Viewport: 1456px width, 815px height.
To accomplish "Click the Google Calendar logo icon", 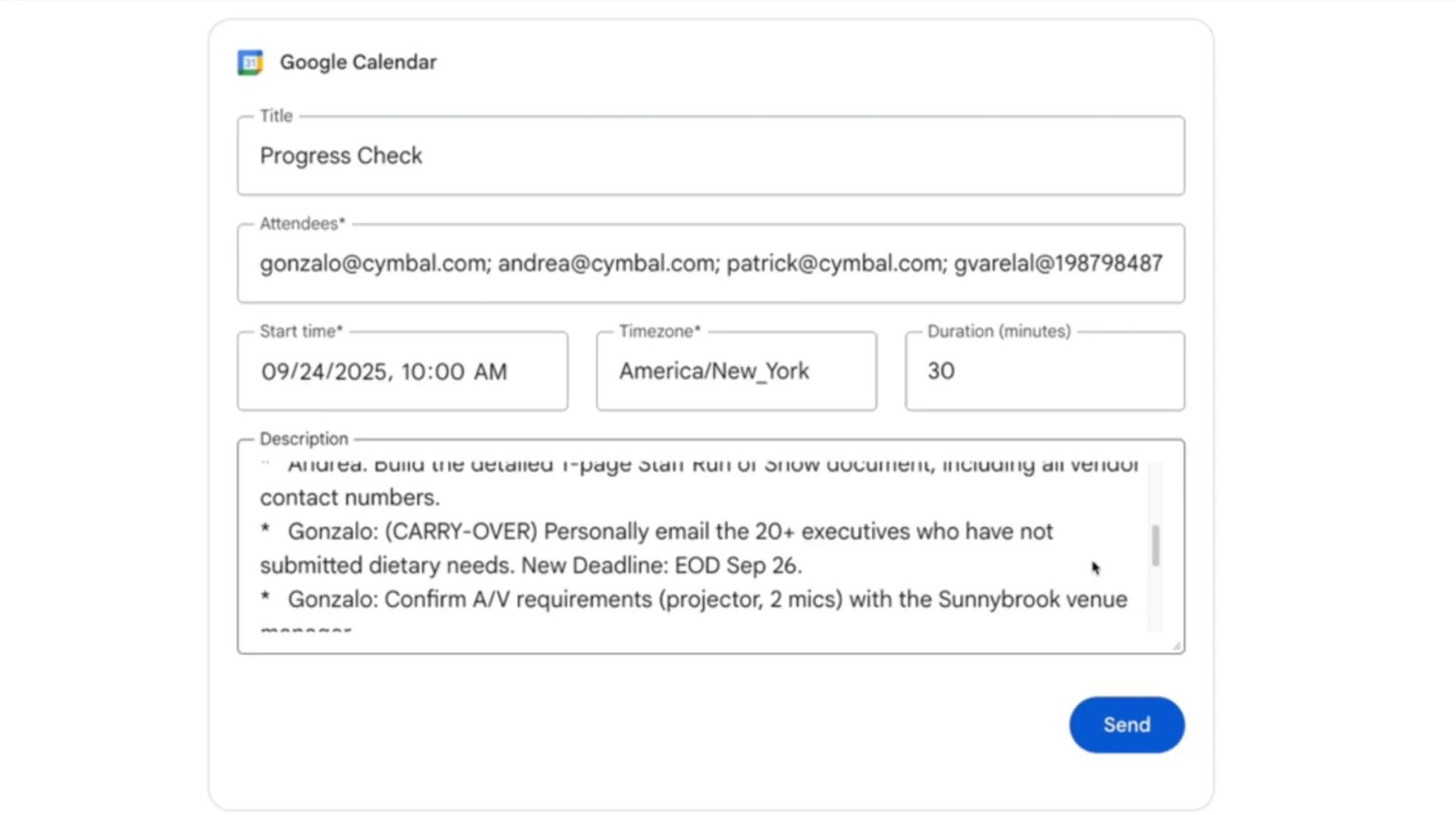I will coord(249,62).
